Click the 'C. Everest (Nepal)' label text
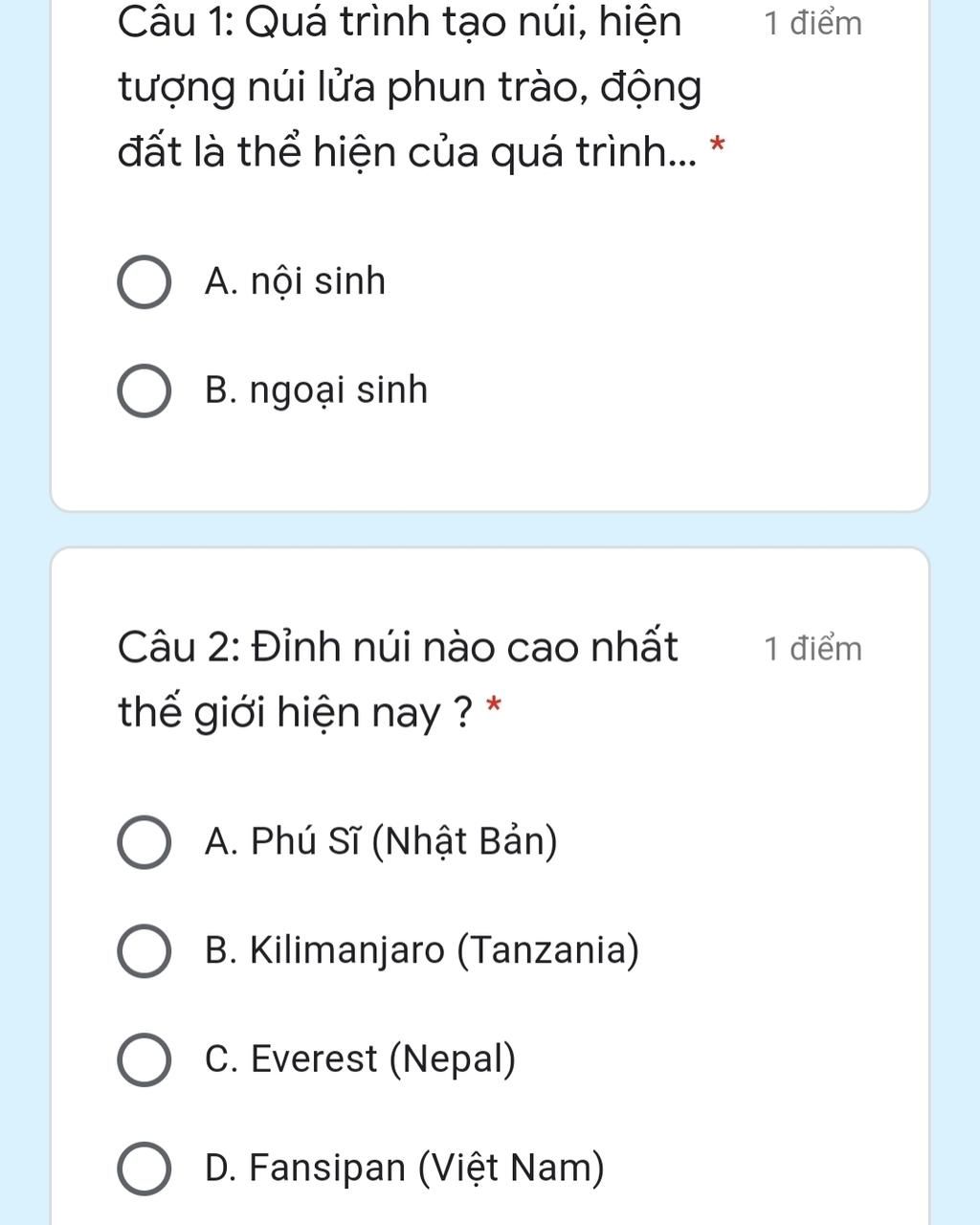Image resolution: width=980 pixels, height=1225 pixels. tap(360, 1060)
